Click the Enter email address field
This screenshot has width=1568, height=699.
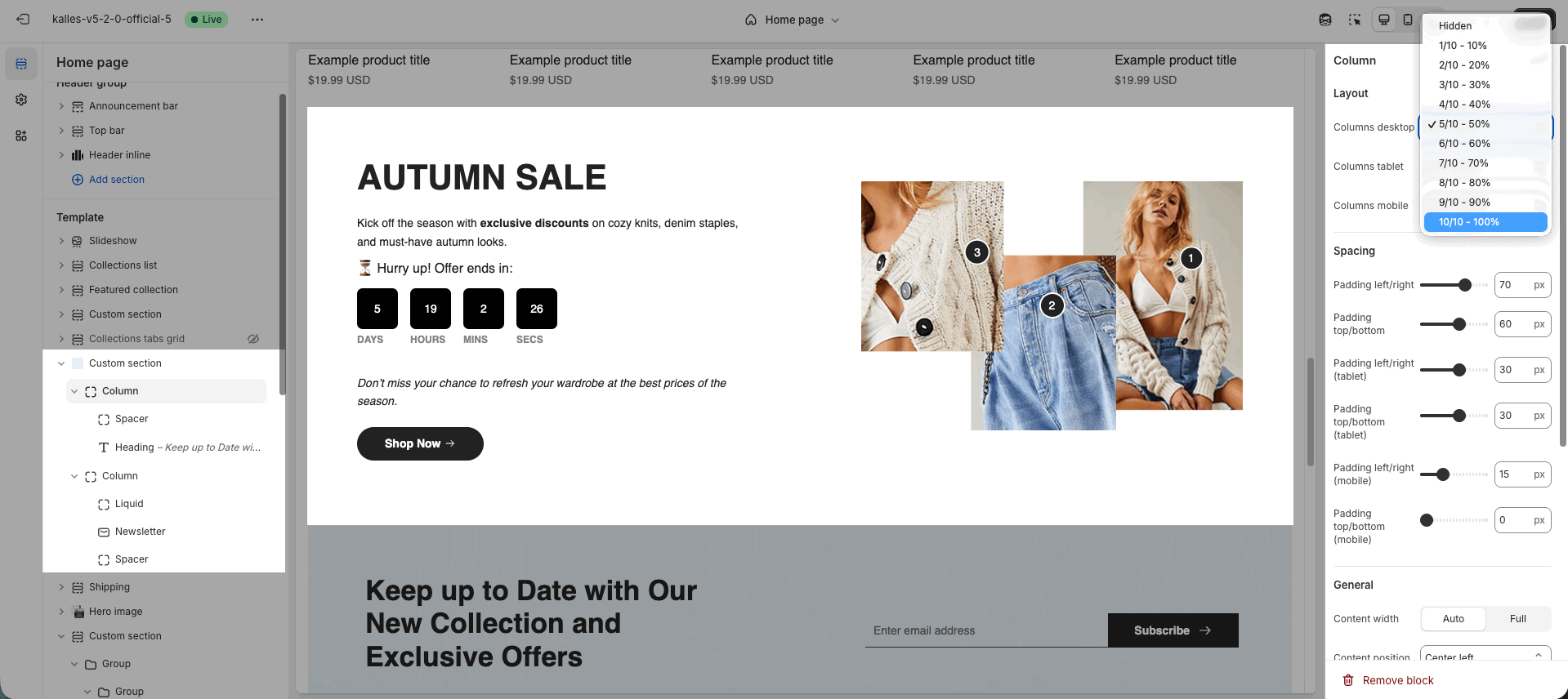tap(985, 630)
